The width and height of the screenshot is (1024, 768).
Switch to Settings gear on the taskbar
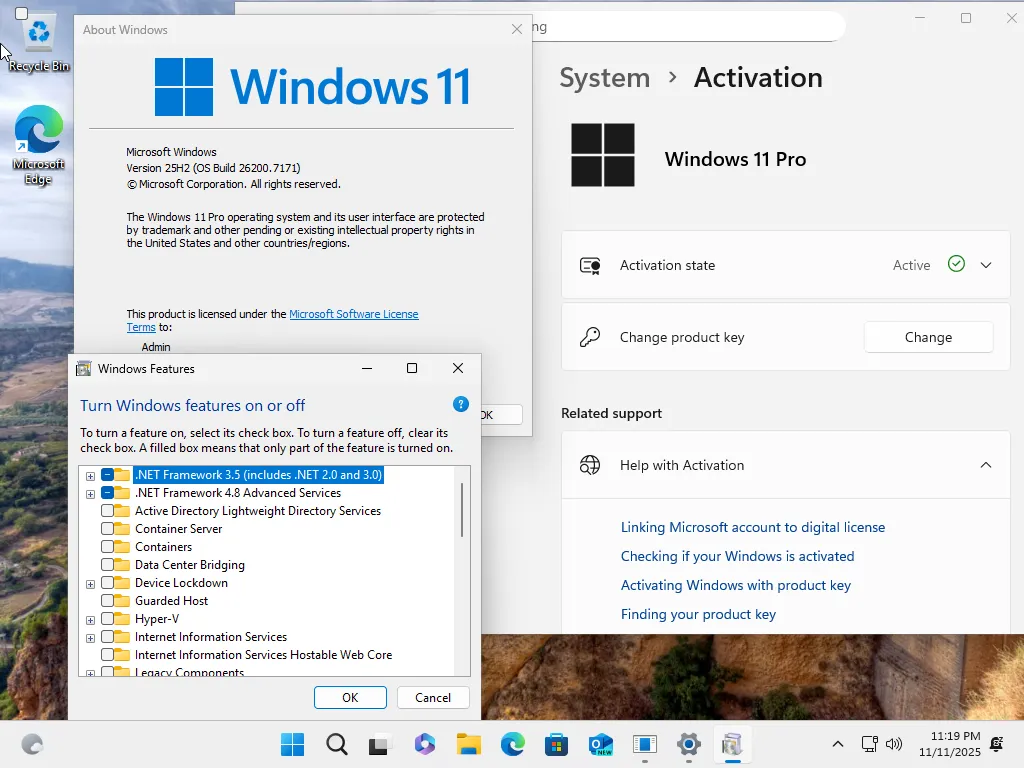(x=689, y=744)
